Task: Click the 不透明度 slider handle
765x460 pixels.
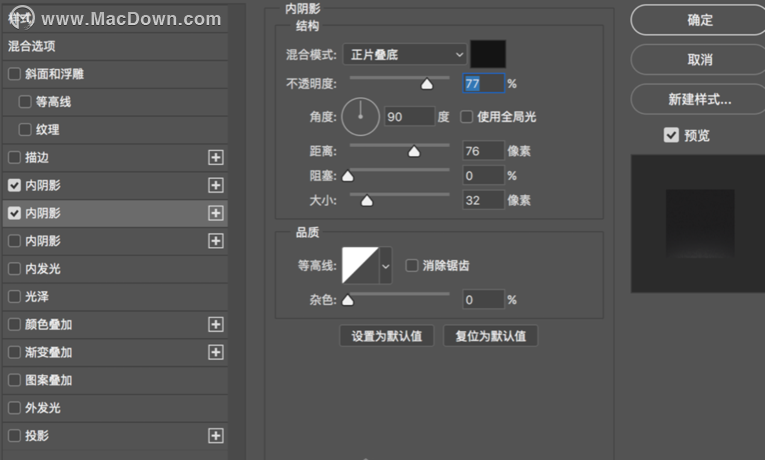Action: 427,84
